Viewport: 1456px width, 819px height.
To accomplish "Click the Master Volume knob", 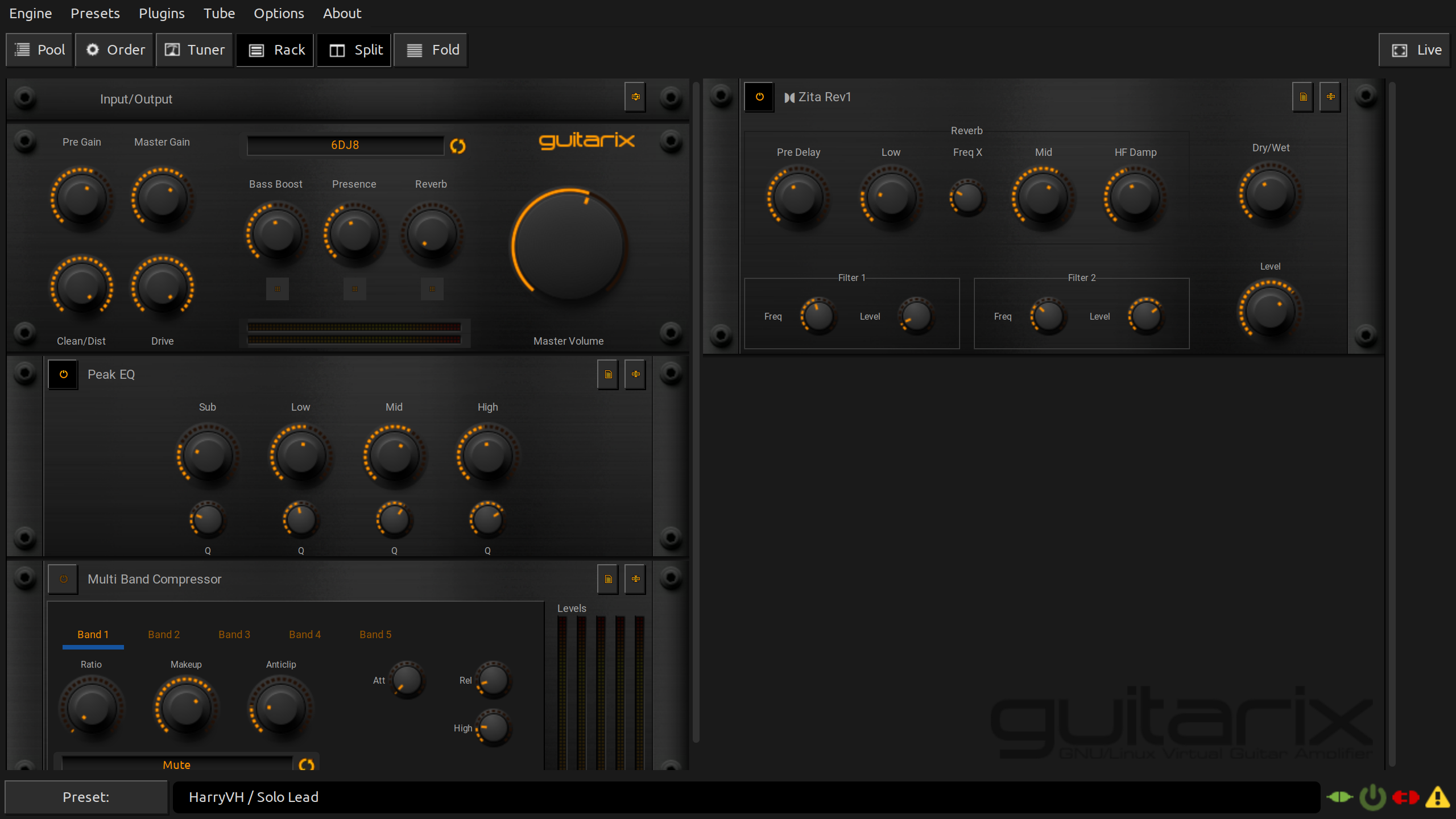I will click(x=569, y=246).
